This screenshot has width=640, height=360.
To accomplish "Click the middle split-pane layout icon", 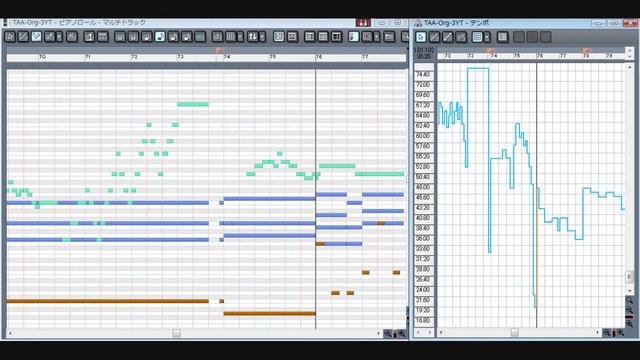I will tap(323, 37).
